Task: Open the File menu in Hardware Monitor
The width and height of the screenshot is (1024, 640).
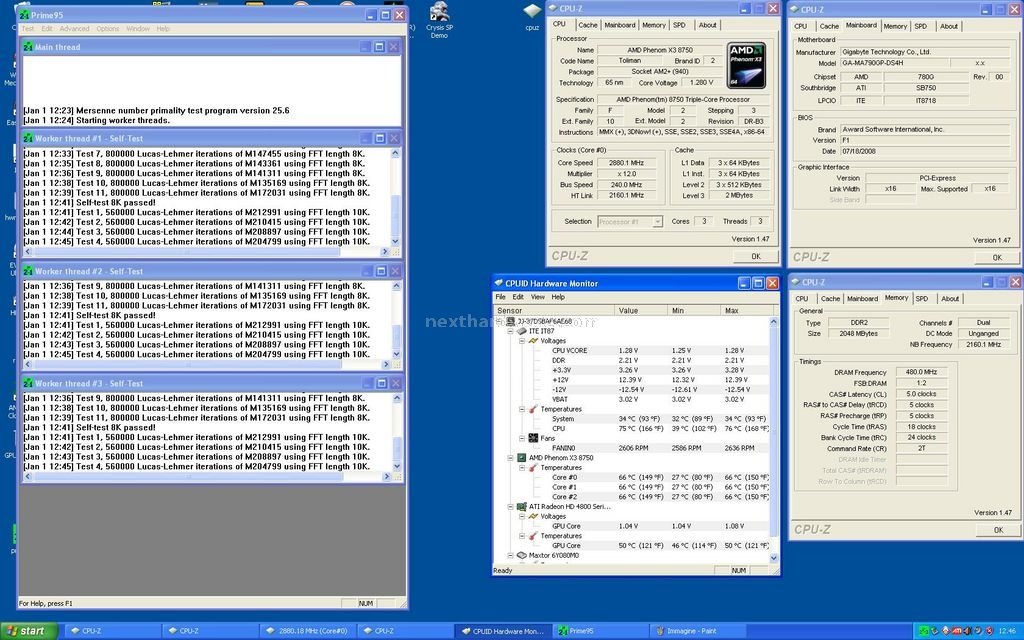Action: [500, 297]
